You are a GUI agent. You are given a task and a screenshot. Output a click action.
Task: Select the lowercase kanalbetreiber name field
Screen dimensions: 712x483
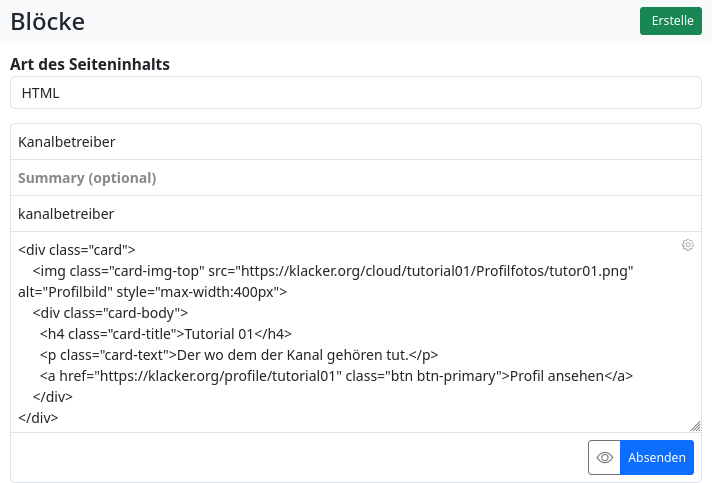[x=355, y=214]
